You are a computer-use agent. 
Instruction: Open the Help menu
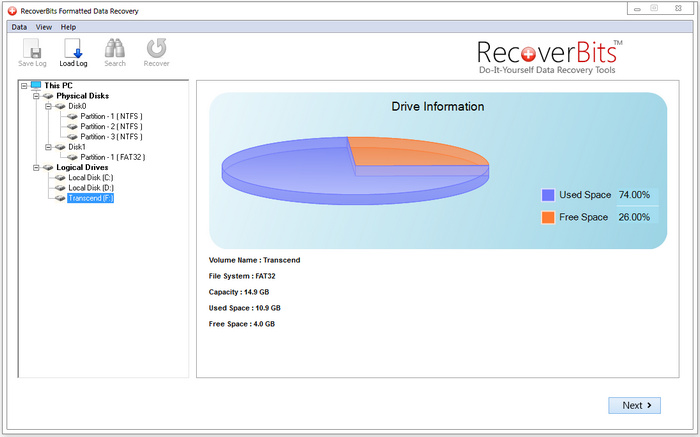pos(68,26)
